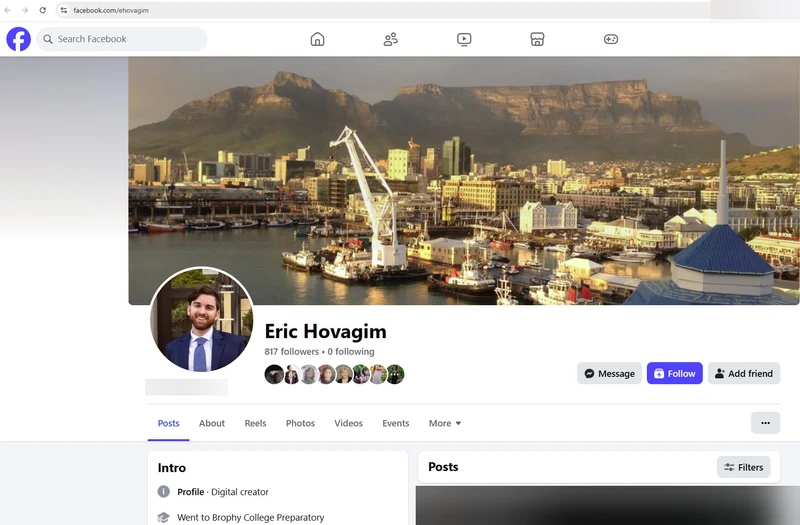Reload the page with browser refresh icon
This screenshot has height=525, width=800.
coord(42,10)
